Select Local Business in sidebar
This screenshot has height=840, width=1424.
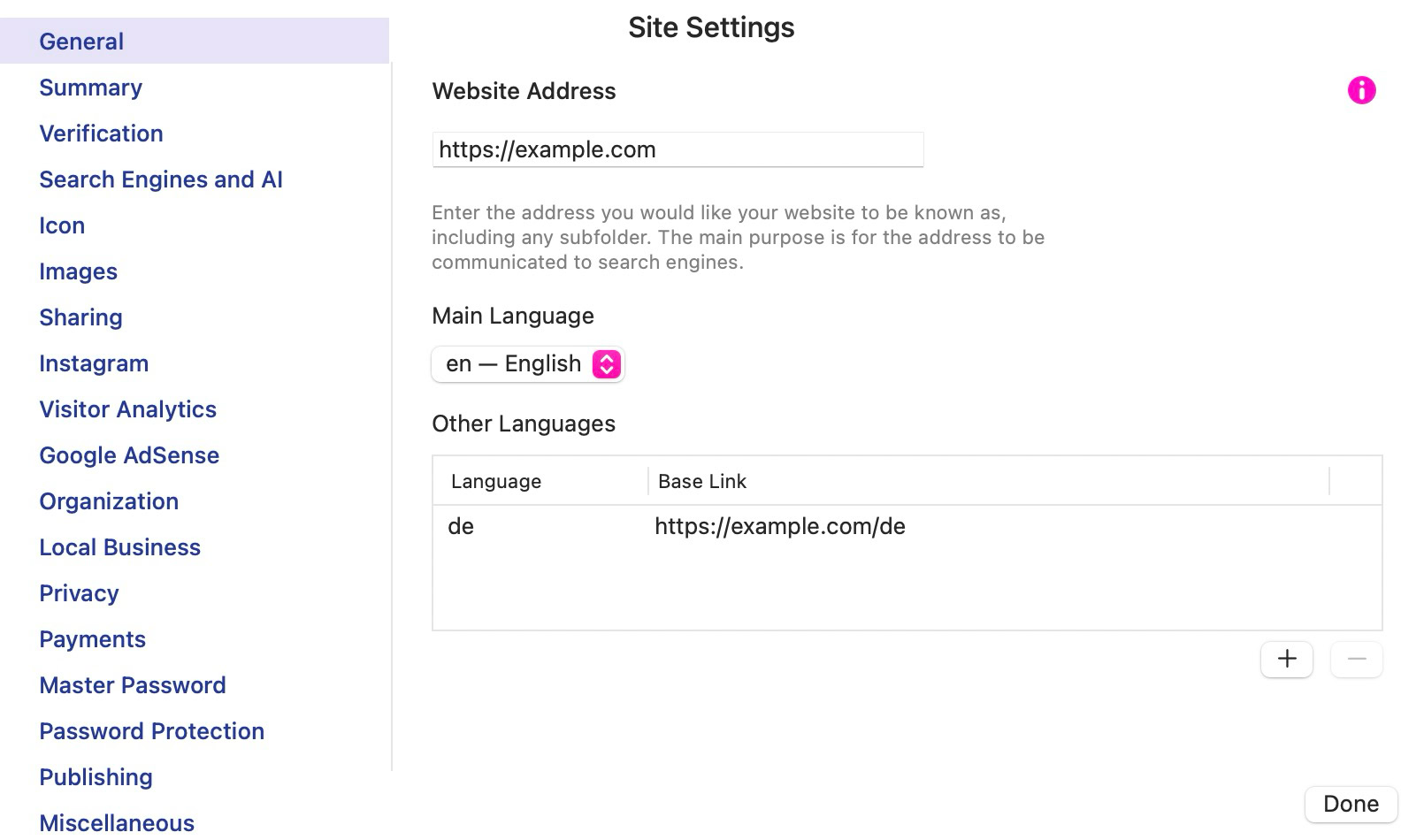click(x=119, y=547)
